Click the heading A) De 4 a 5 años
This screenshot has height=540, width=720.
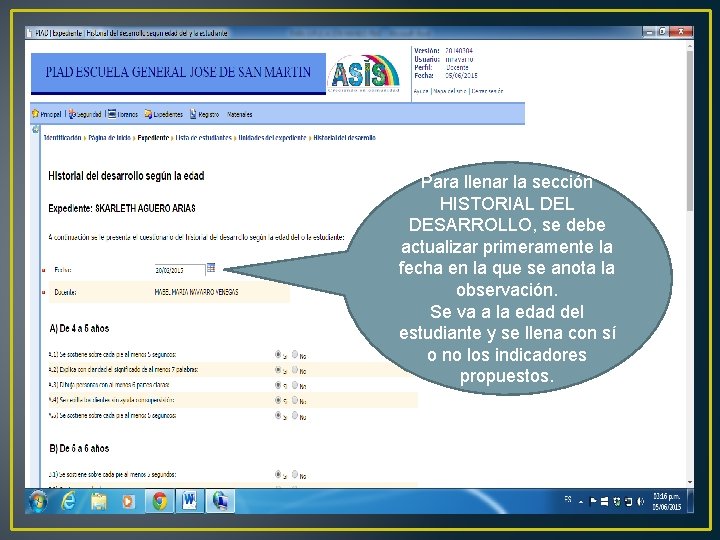pyautogui.click(x=79, y=328)
